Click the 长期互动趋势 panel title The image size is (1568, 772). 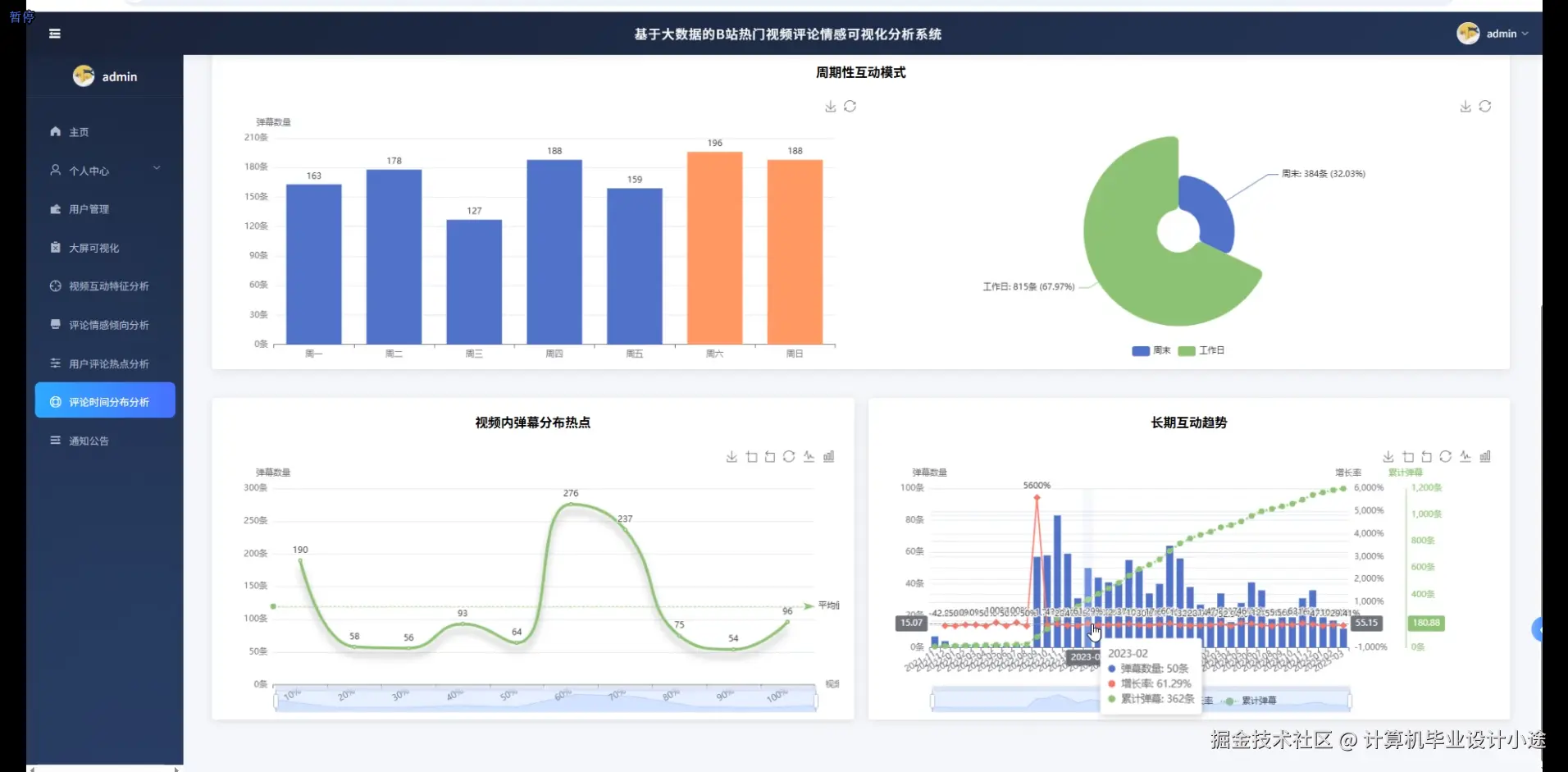pyautogui.click(x=1189, y=423)
